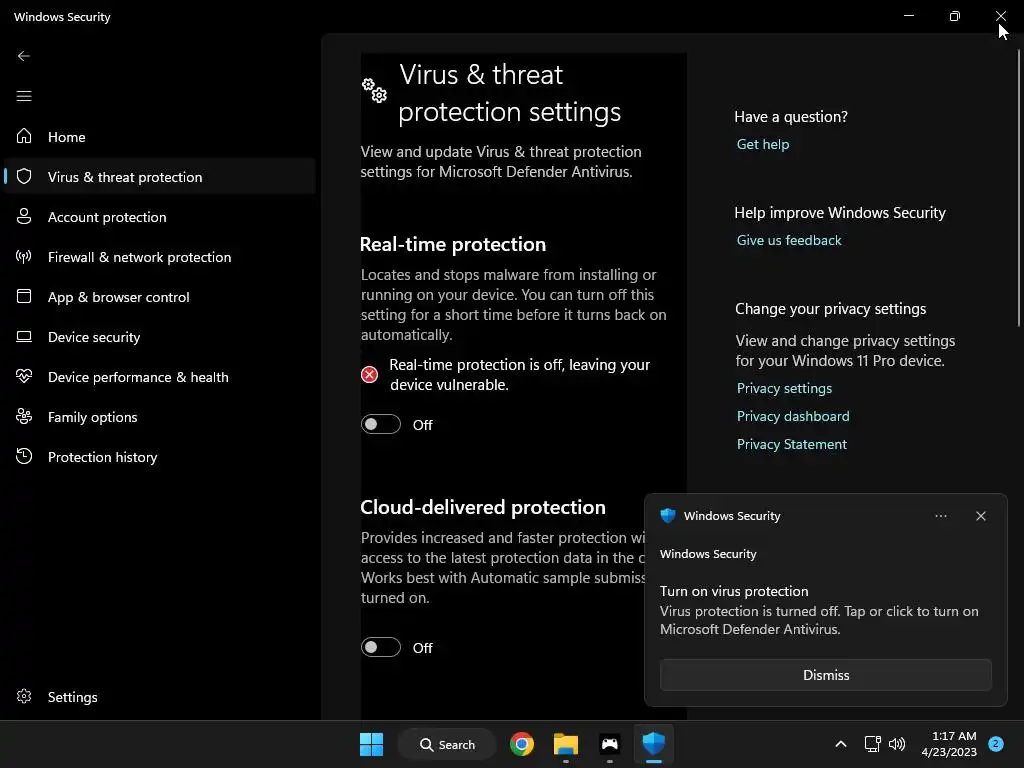This screenshot has height=768, width=1024.
Task: Click the Real-time protection heading
Action: (x=453, y=244)
